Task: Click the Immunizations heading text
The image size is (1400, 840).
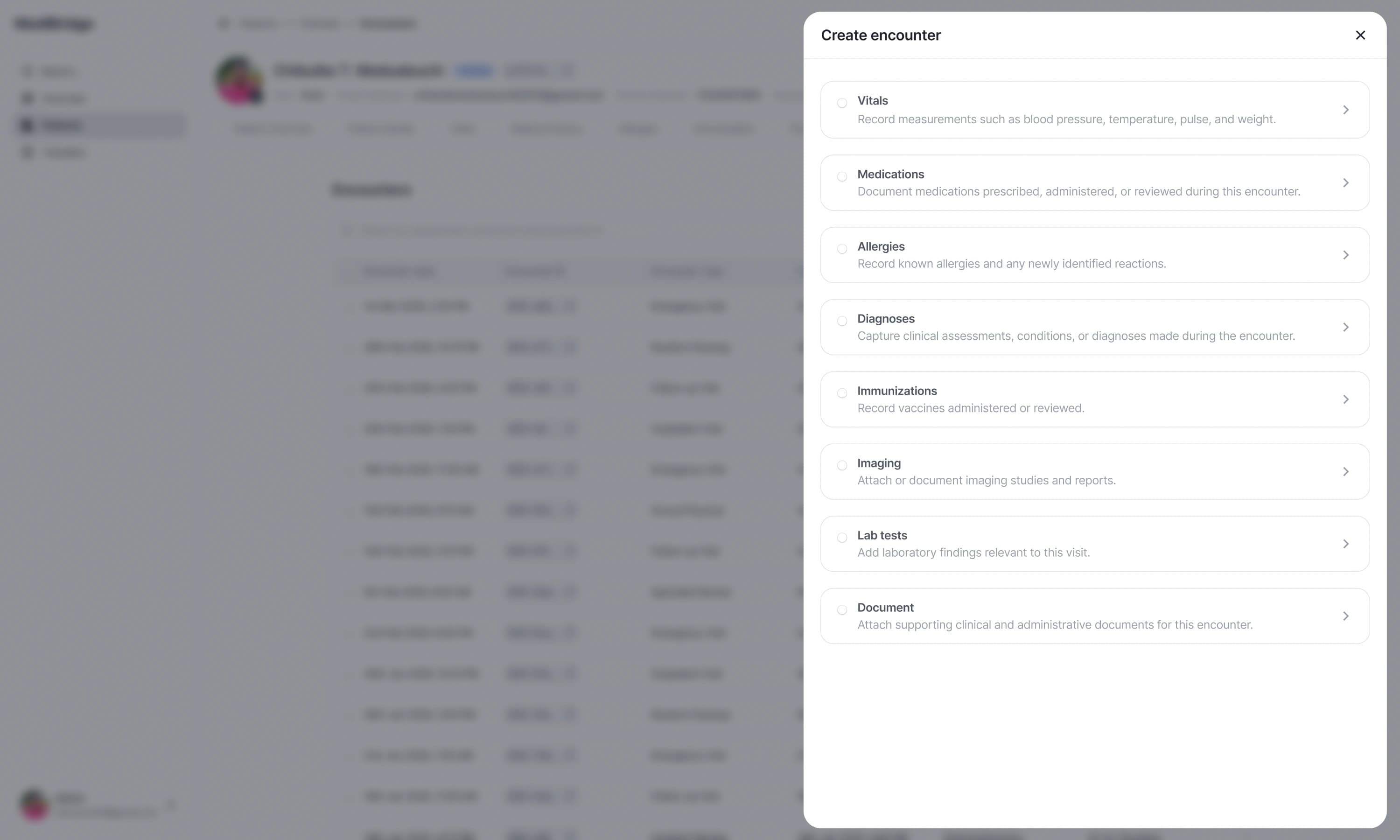Action: point(897,391)
